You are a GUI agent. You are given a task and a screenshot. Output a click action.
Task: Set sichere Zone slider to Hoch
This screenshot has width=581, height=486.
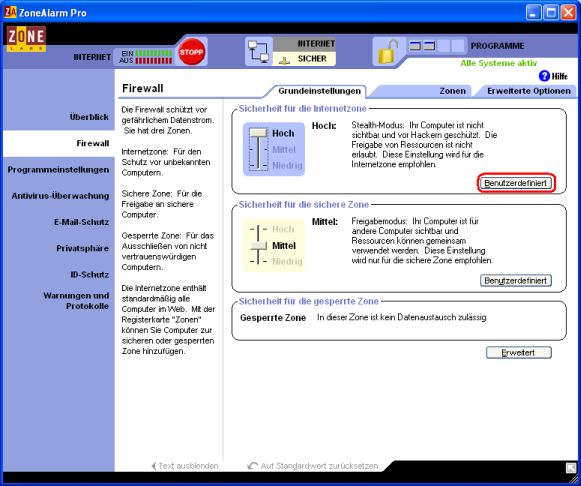[x=283, y=229]
